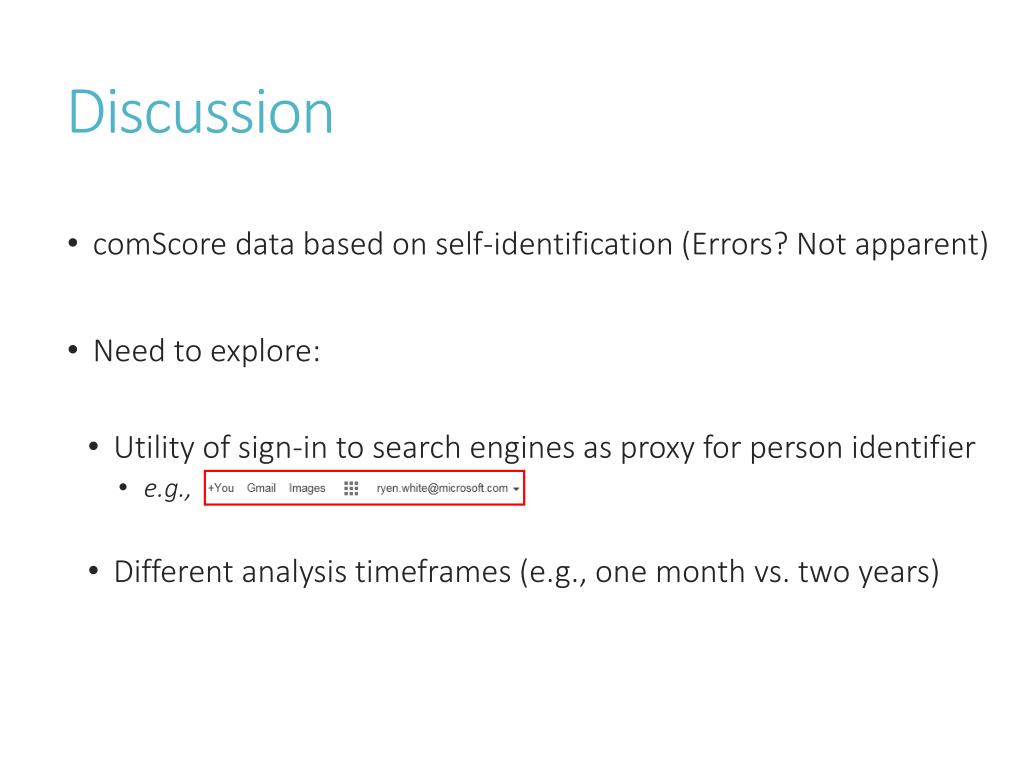Select the "one month vs. two years" phrase

762,573
